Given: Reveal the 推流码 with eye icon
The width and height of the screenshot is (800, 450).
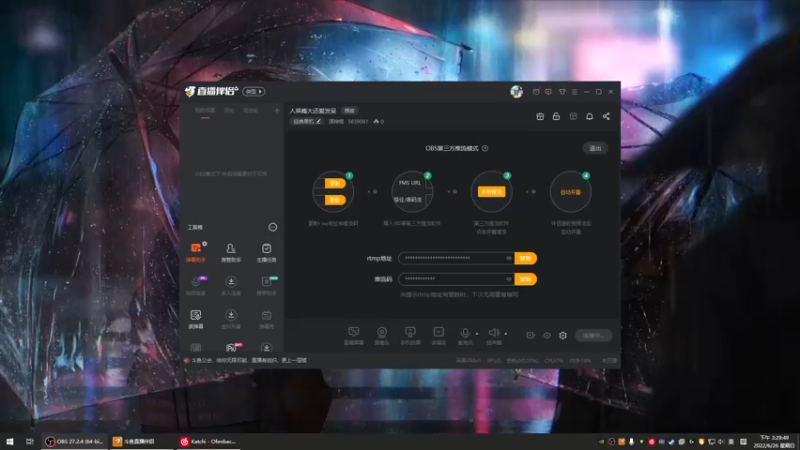Looking at the screenshot, I should pyautogui.click(x=509, y=279).
